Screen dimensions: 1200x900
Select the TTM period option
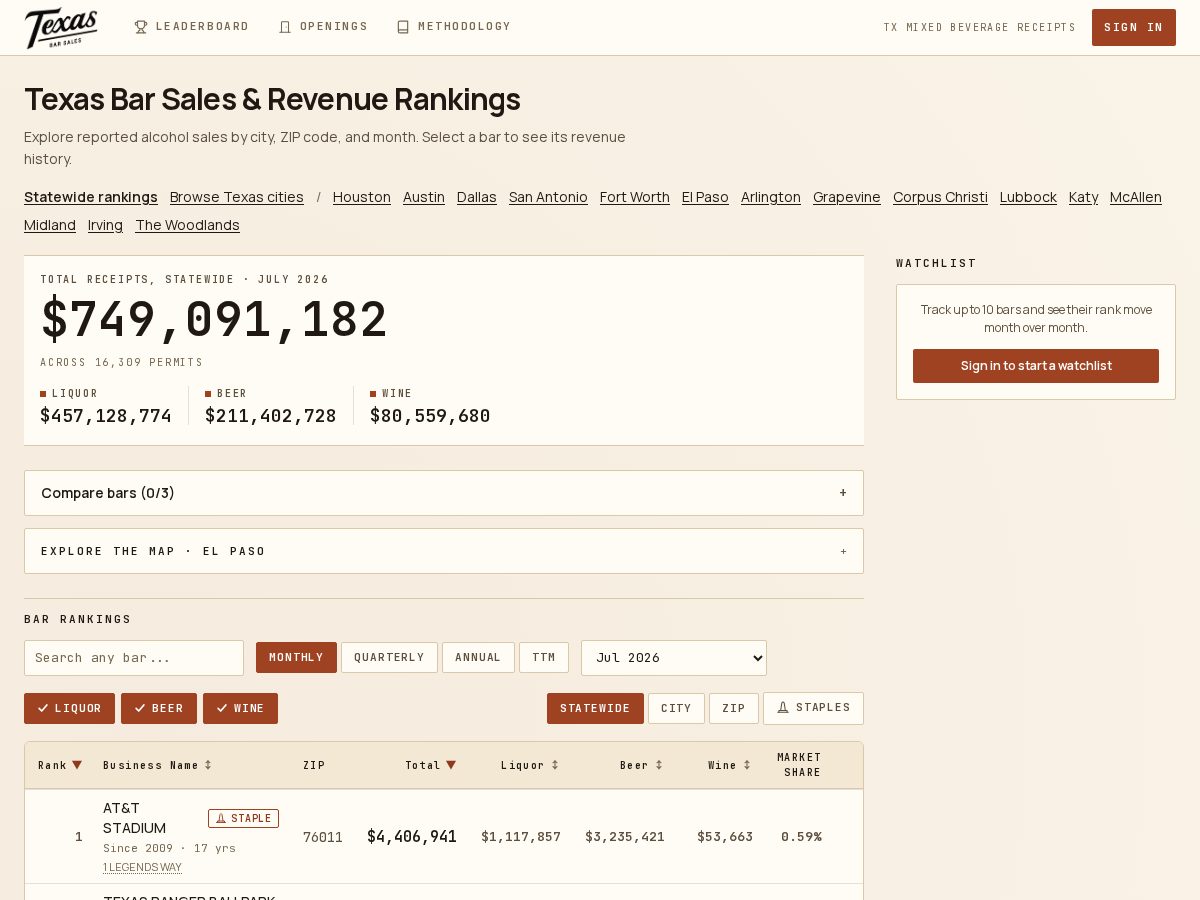pyautogui.click(x=544, y=657)
